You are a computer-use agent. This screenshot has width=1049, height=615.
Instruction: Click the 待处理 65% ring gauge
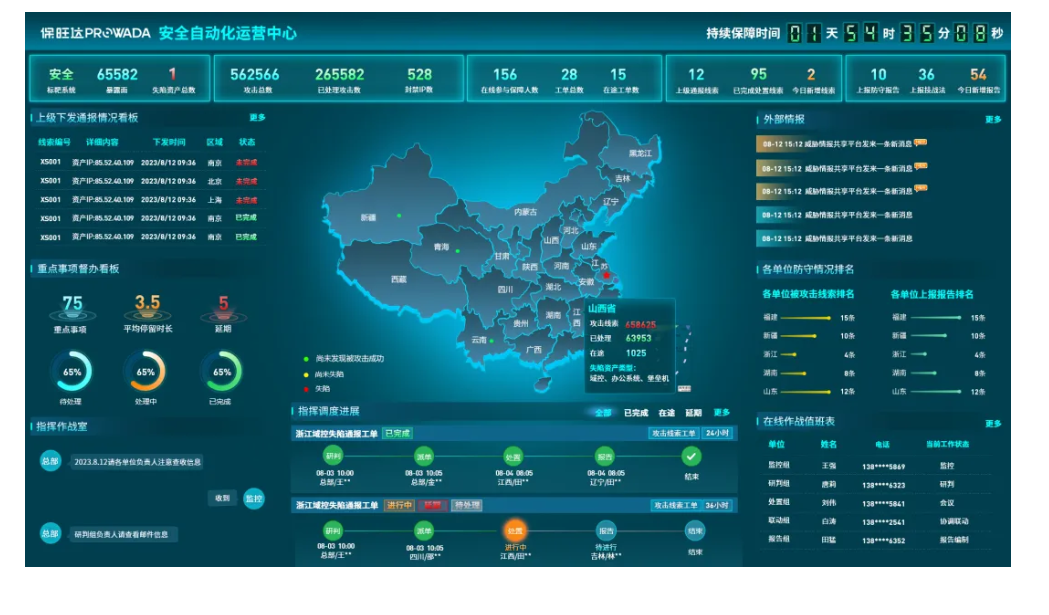[x=71, y=371]
